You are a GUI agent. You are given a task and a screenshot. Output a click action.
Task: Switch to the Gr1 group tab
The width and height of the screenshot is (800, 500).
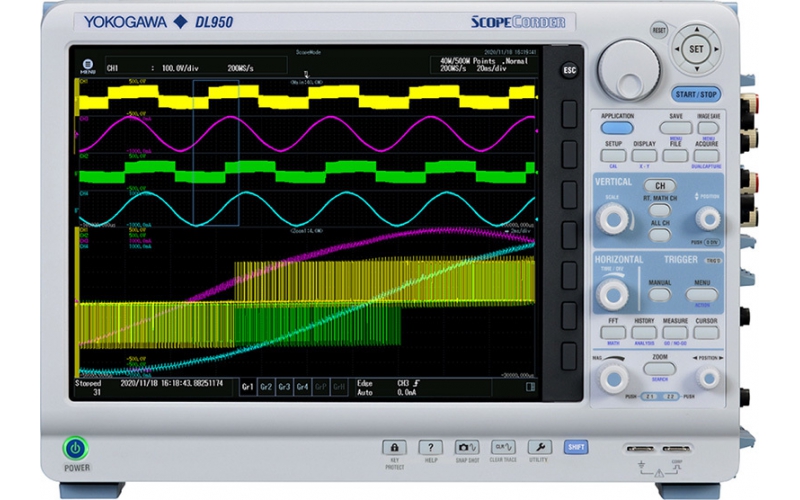(x=247, y=387)
